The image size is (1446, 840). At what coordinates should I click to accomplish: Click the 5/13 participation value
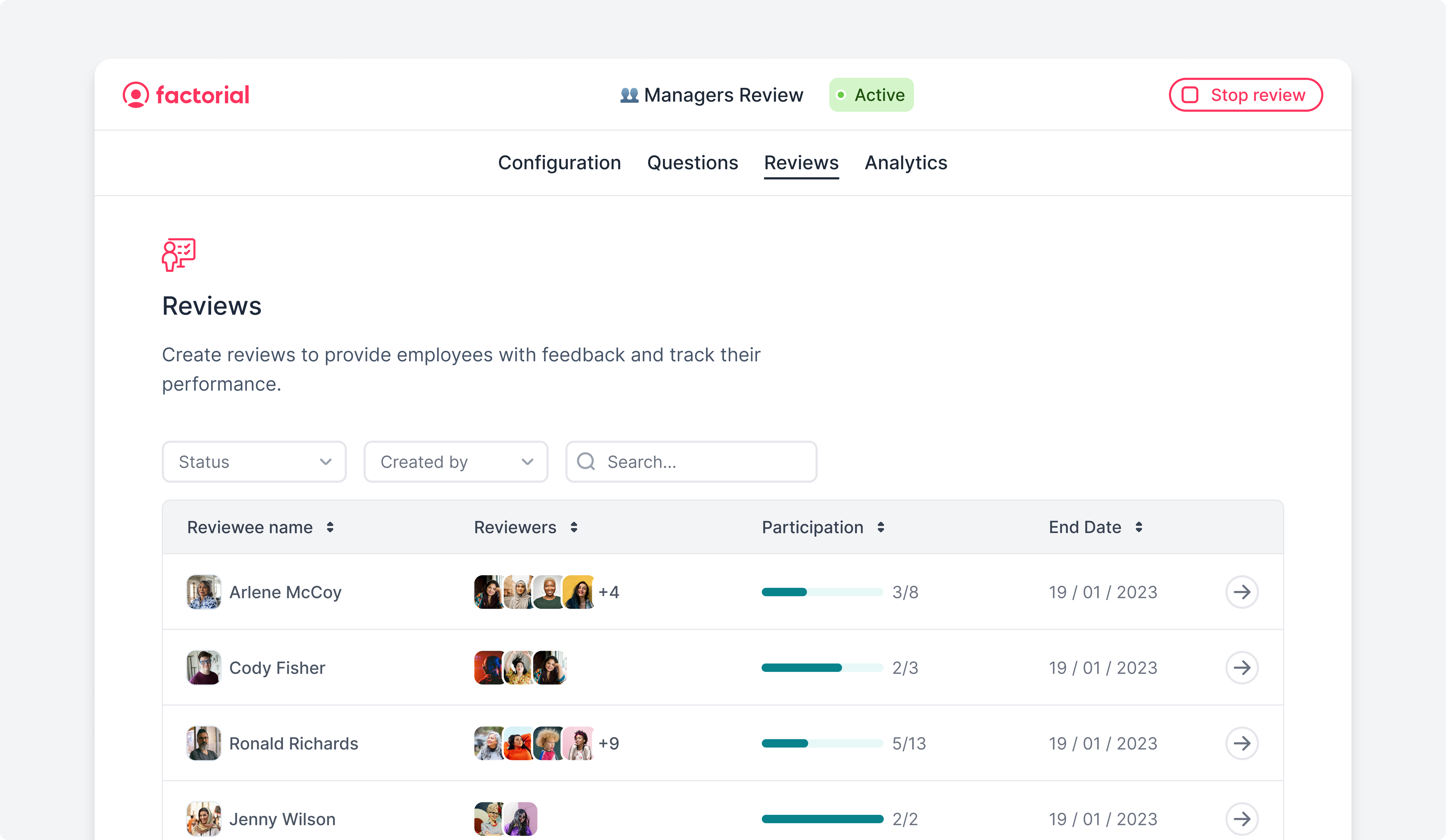click(x=909, y=743)
